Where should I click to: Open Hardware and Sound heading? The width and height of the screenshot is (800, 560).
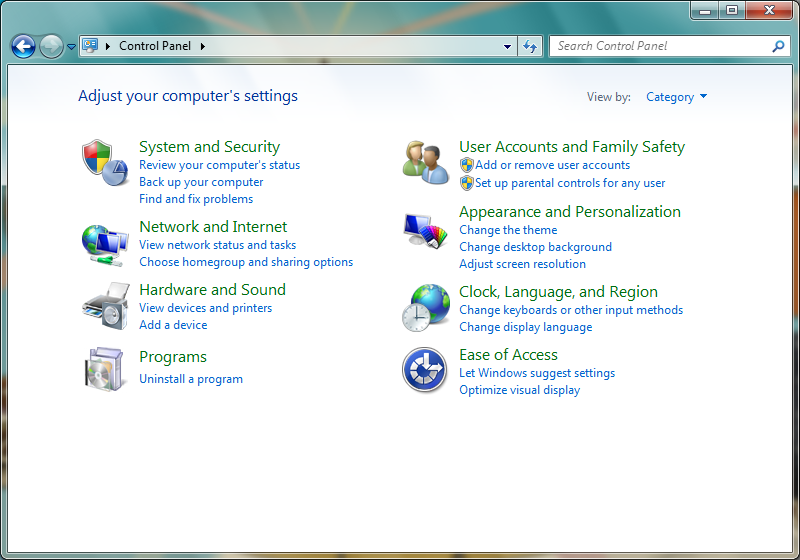pos(212,290)
